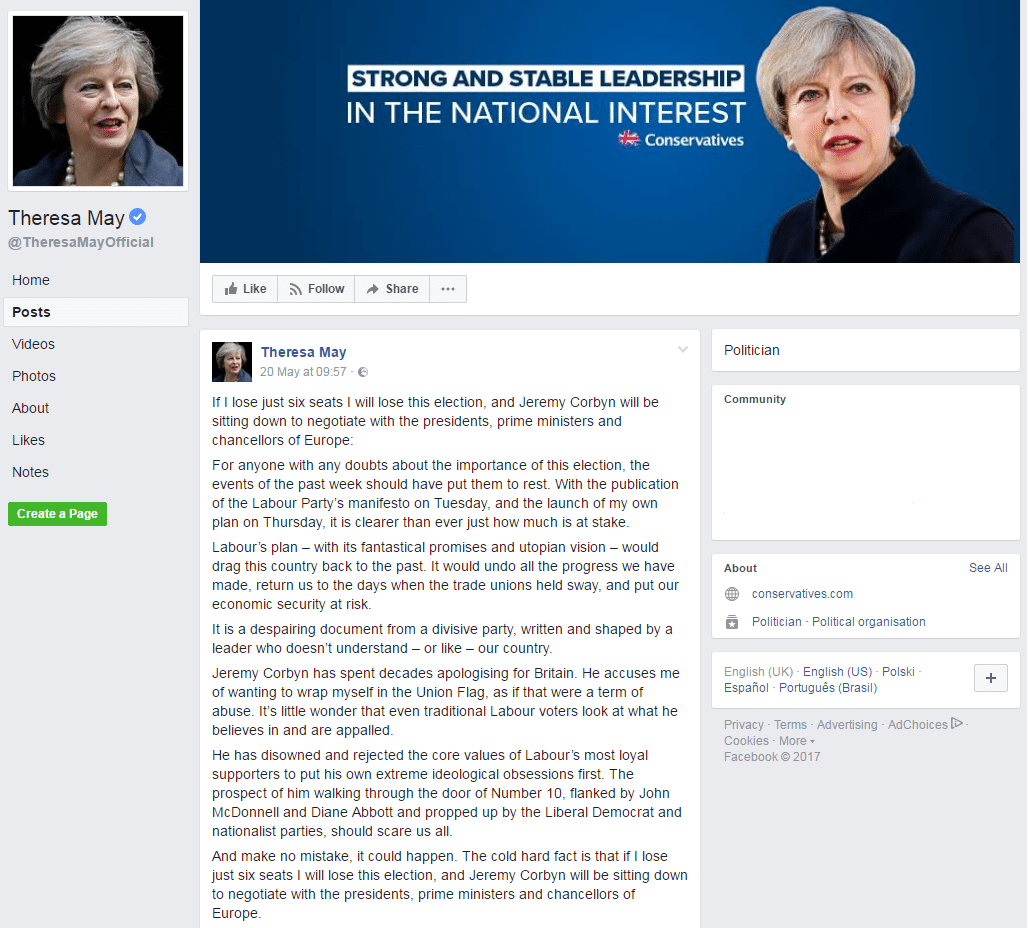
Task: Expand the post options chevron
Action: pos(682,350)
